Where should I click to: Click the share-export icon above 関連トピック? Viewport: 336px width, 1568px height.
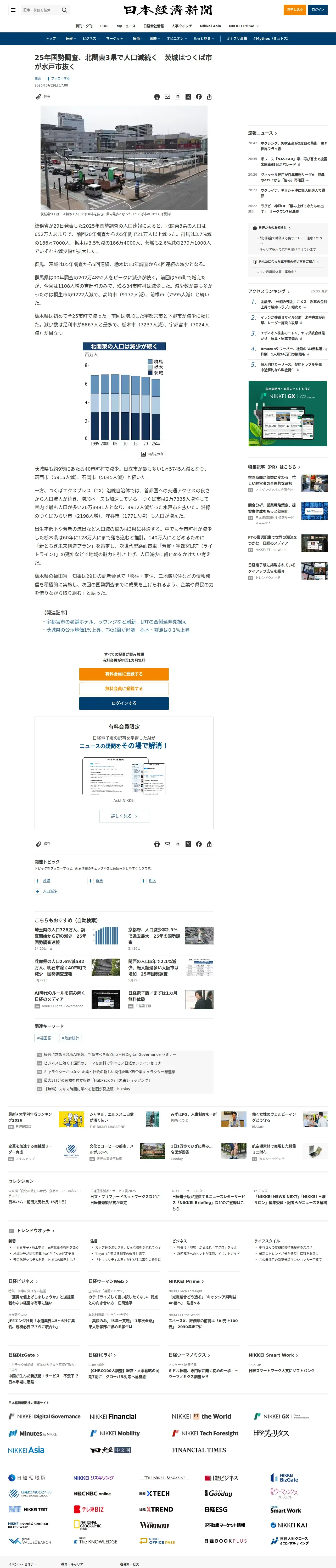coord(209,844)
